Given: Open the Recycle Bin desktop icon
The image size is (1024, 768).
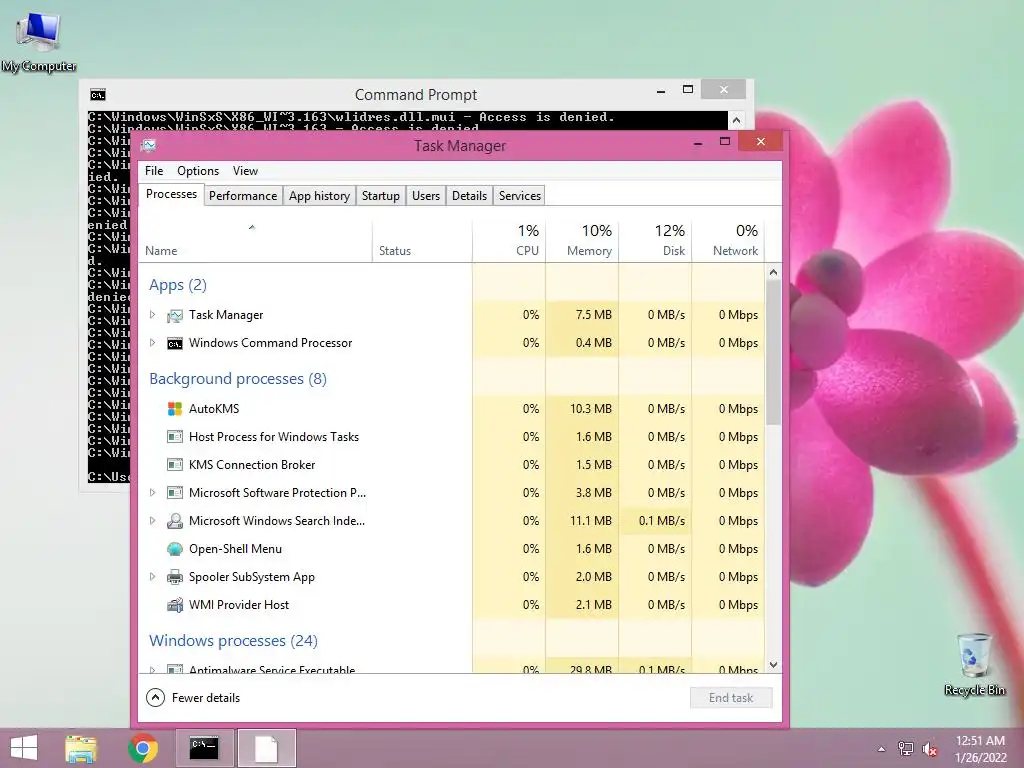Looking at the screenshot, I should pyautogui.click(x=974, y=664).
